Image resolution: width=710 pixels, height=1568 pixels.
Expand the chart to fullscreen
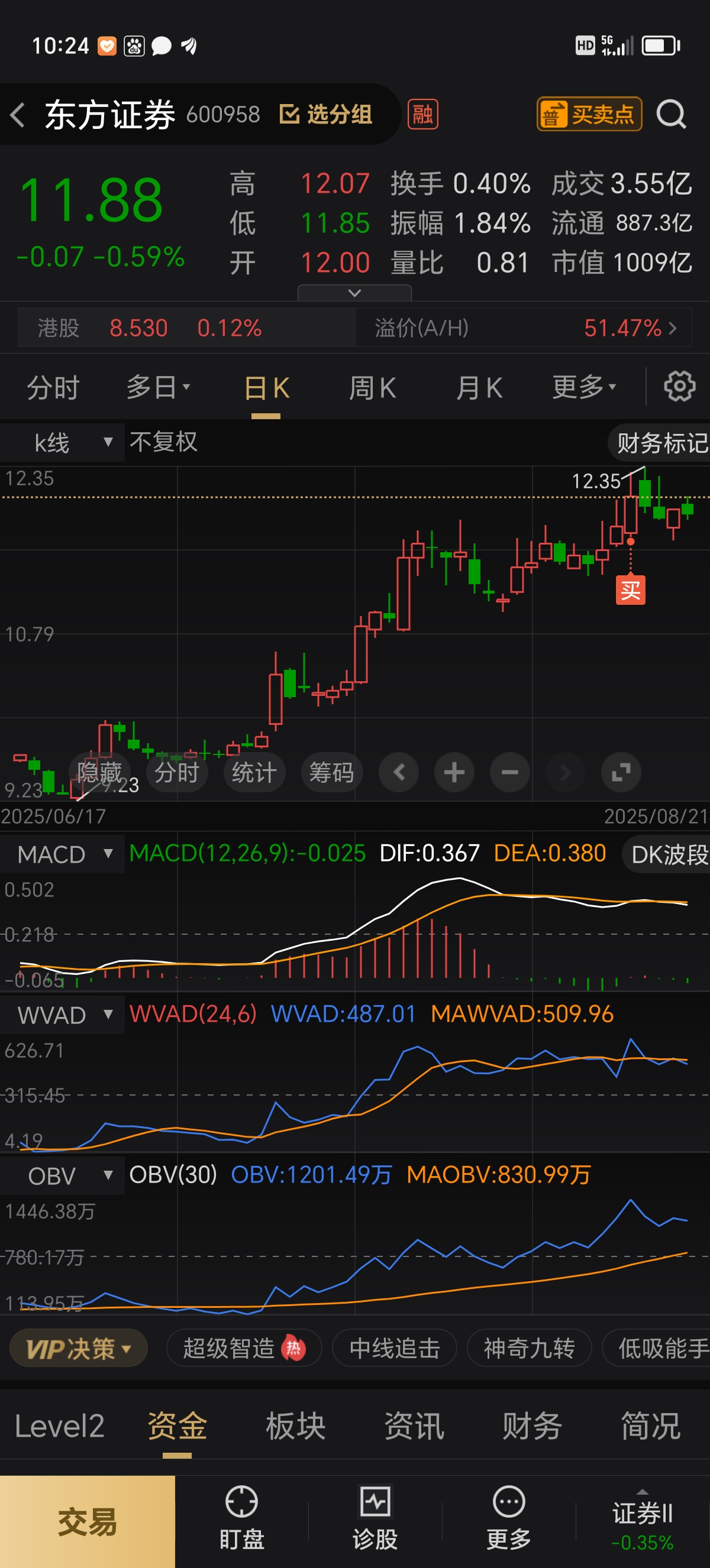(621, 772)
